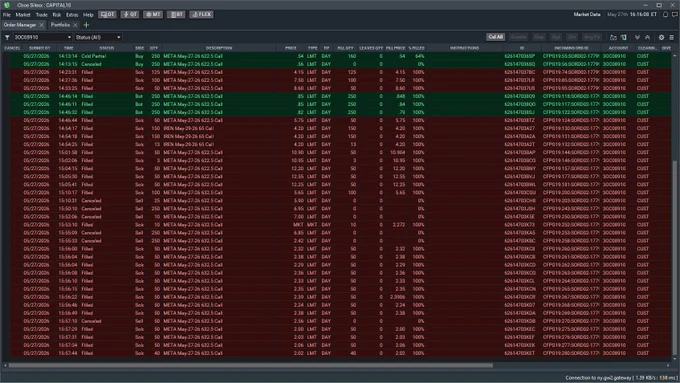Export orders to spreadsheet icon
The width and height of the screenshot is (680, 383).
click(624, 37)
